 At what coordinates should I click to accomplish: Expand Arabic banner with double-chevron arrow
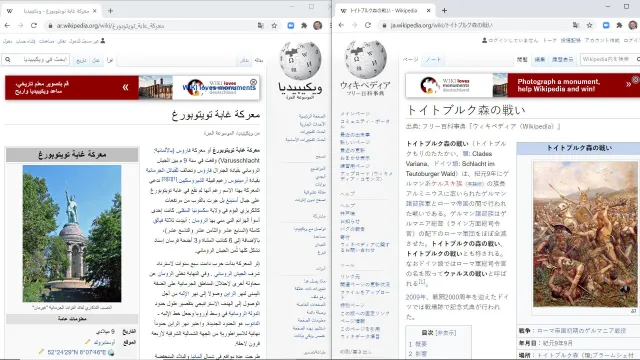(x=125, y=87)
